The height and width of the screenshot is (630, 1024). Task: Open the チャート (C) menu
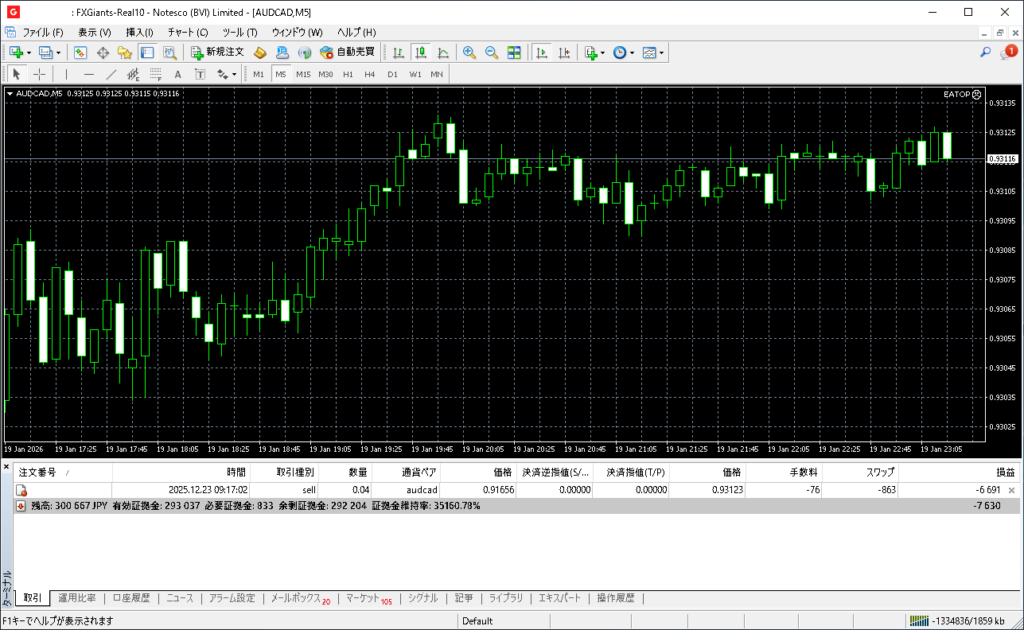(188, 32)
